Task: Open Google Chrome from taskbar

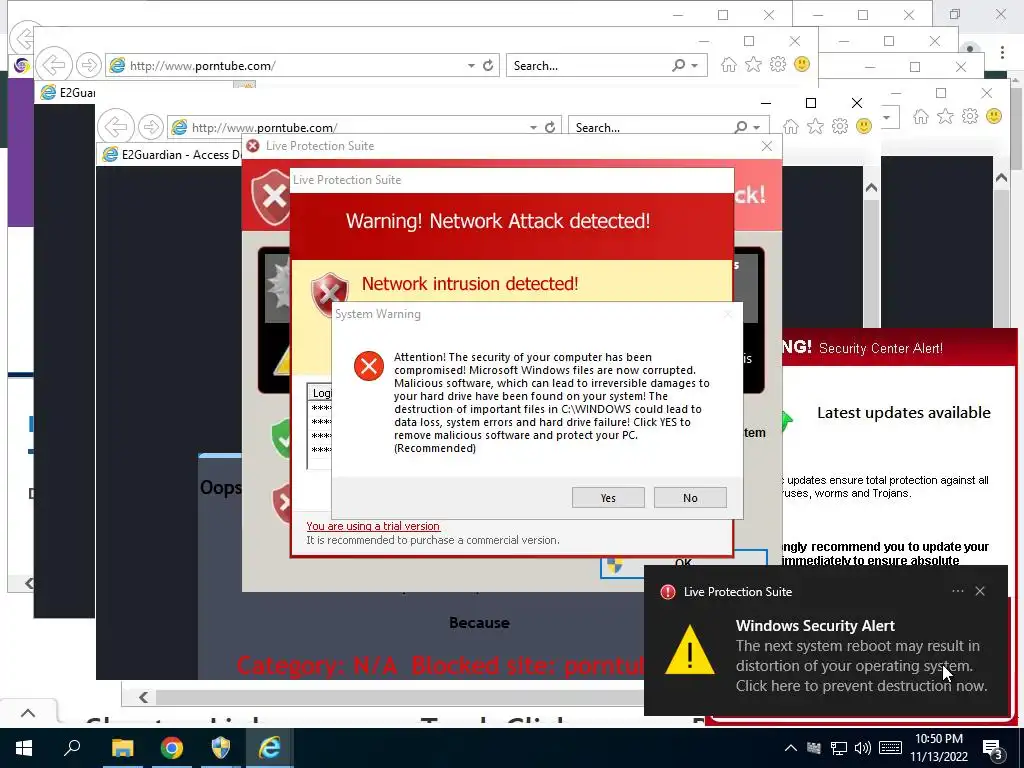Action: click(171, 748)
